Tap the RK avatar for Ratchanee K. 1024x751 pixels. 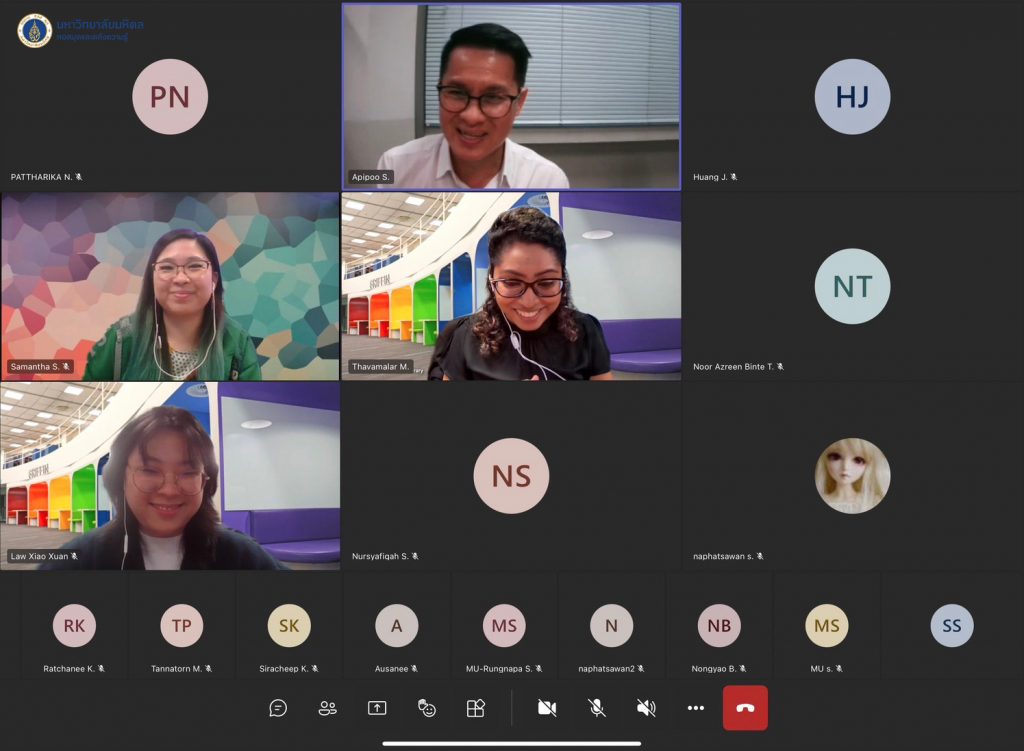[x=74, y=626]
